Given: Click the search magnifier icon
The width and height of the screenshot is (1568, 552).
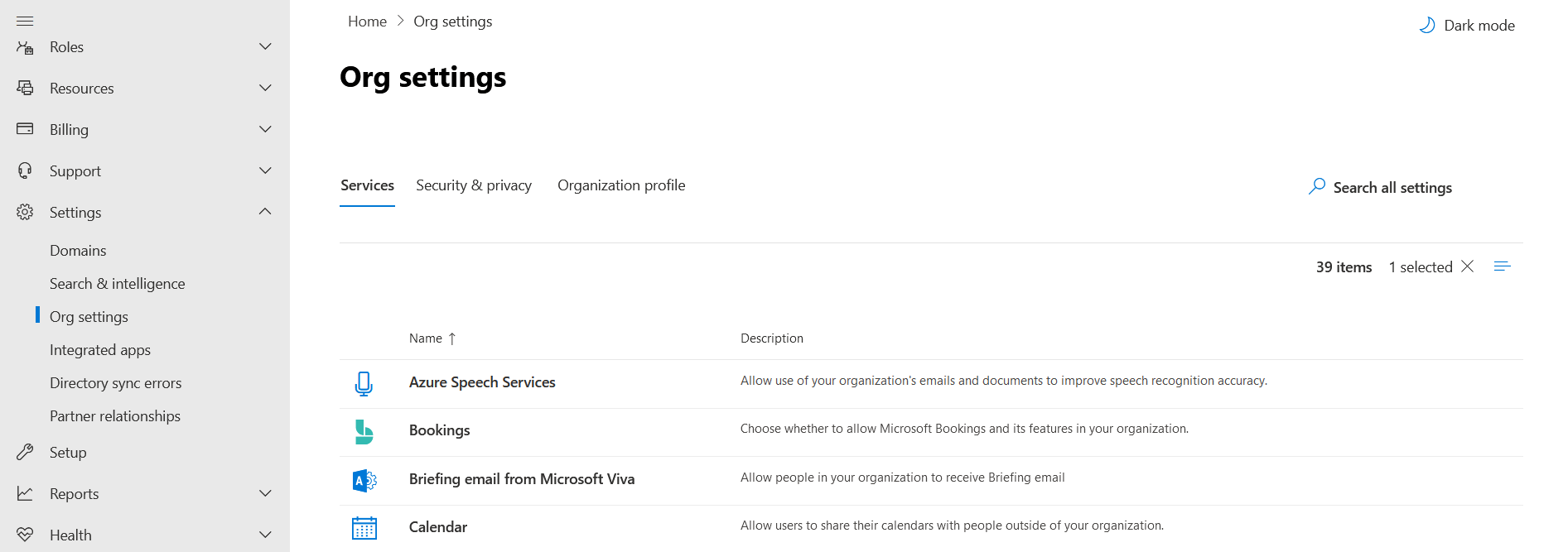Looking at the screenshot, I should coord(1317,186).
